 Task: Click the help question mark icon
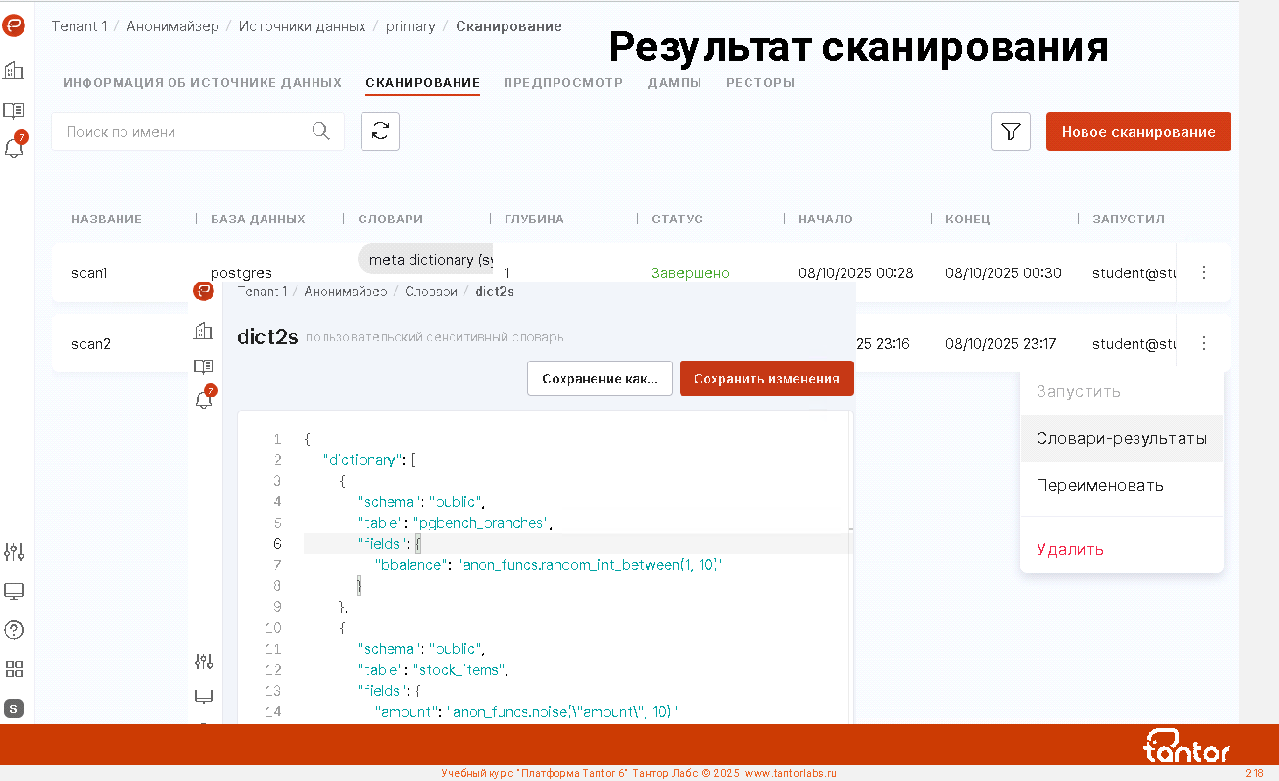14,630
